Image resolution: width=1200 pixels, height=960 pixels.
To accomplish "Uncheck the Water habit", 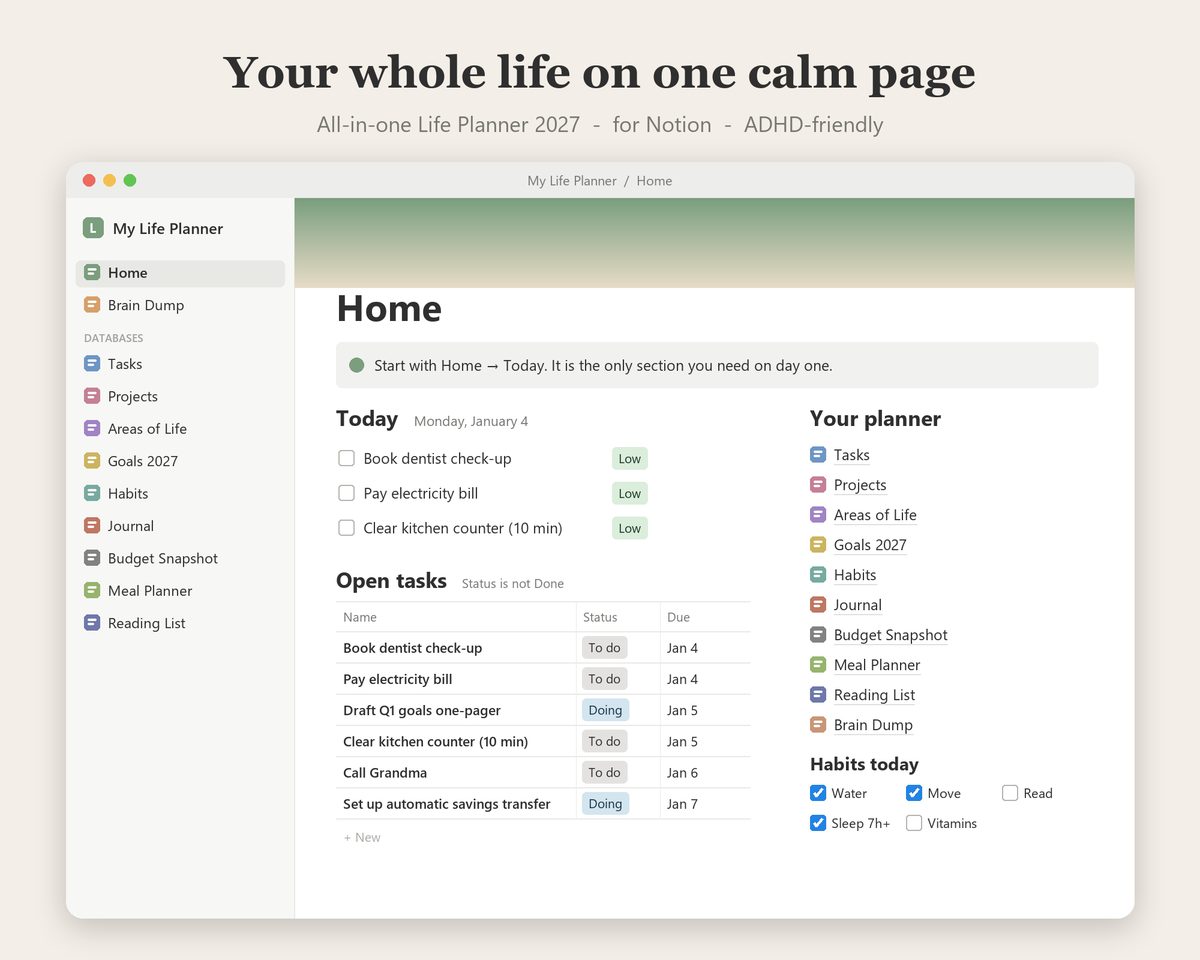I will (x=818, y=793).
